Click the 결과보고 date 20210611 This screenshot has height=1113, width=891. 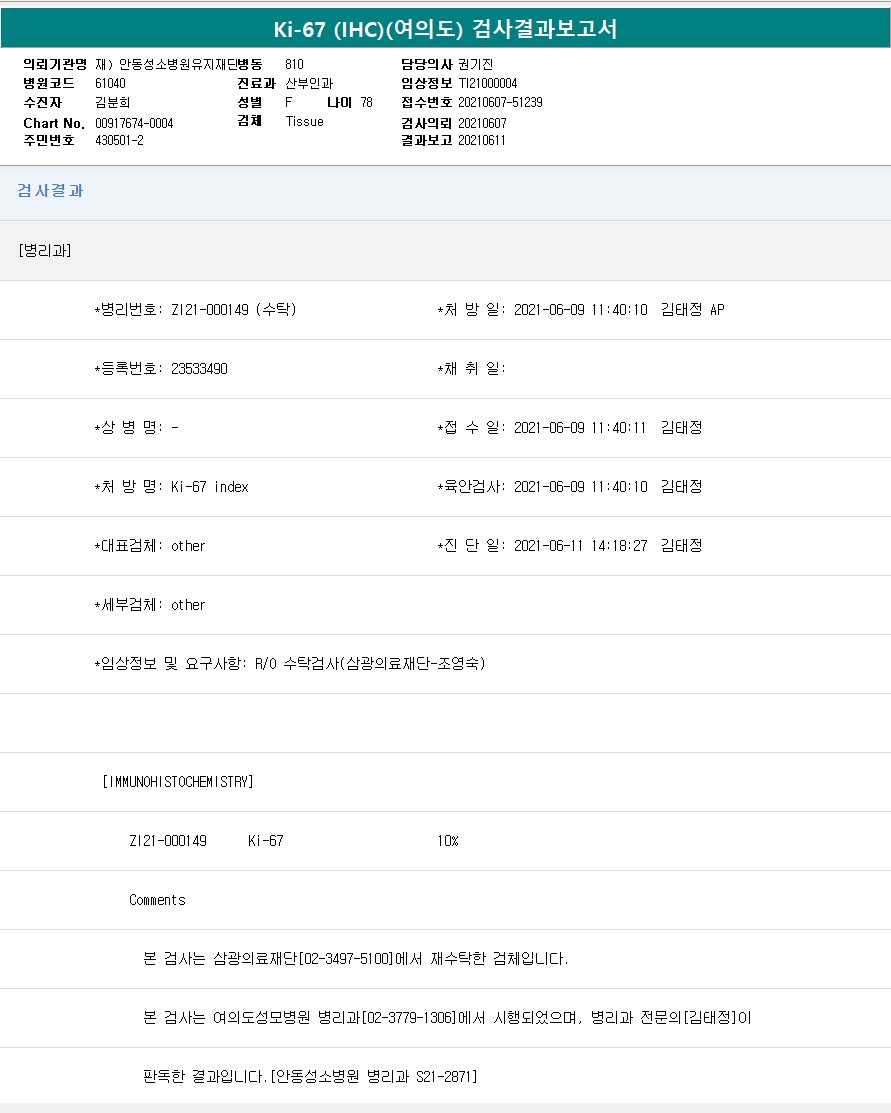click(482, 140)
